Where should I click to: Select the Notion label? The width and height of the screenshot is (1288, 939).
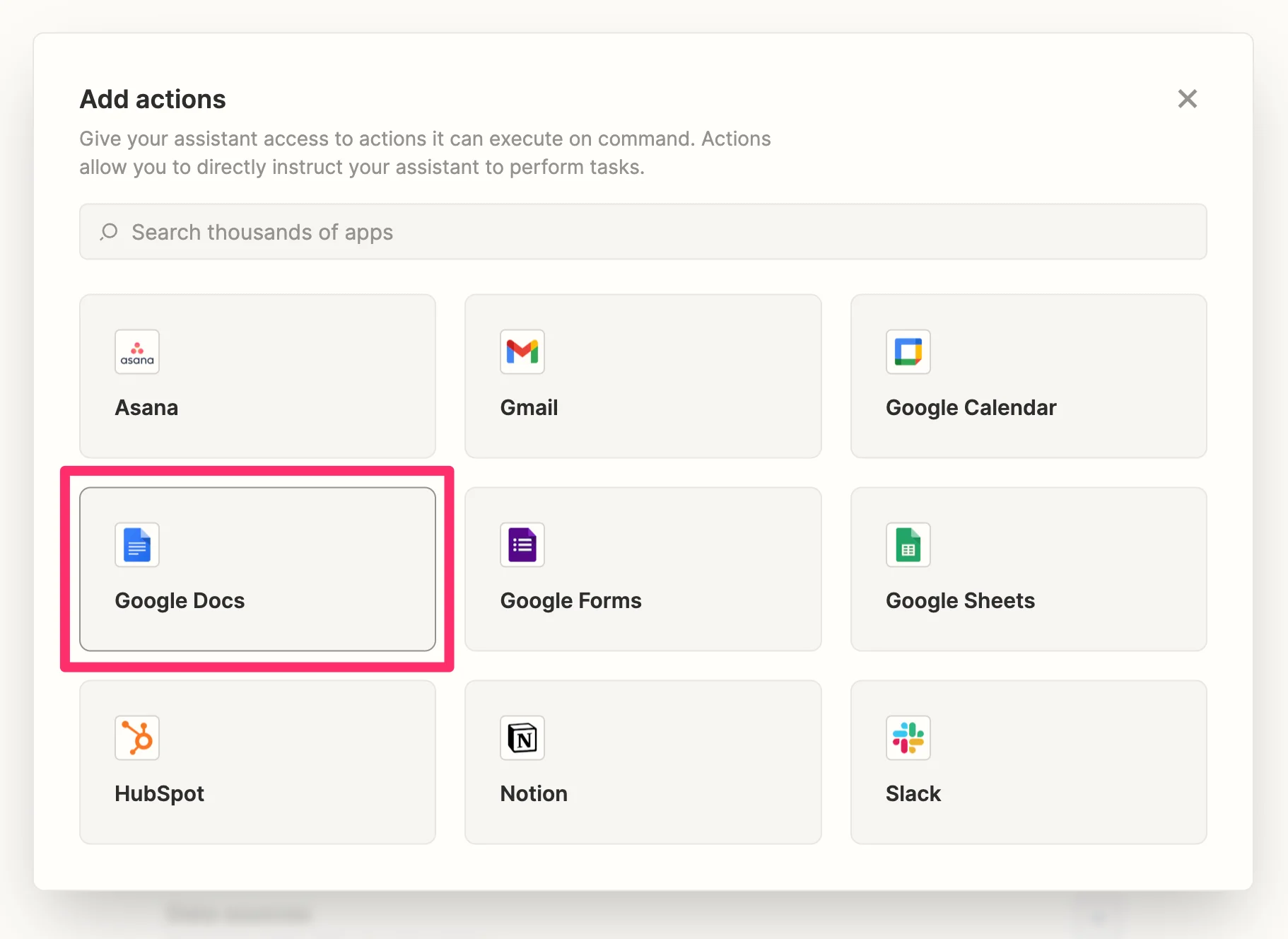point(534,794)
